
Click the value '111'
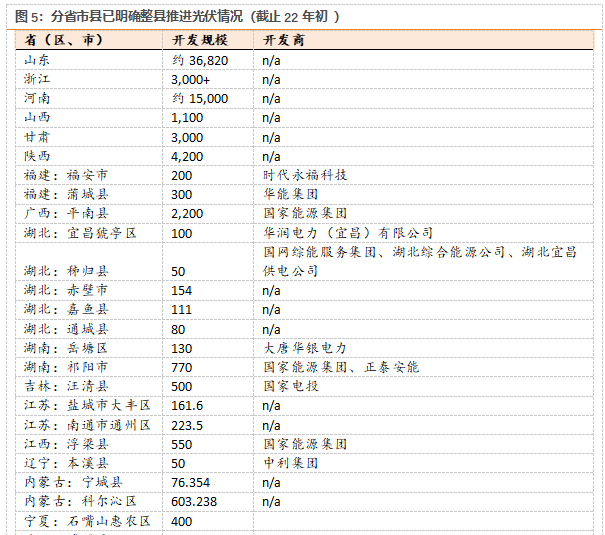coord(182,310)
